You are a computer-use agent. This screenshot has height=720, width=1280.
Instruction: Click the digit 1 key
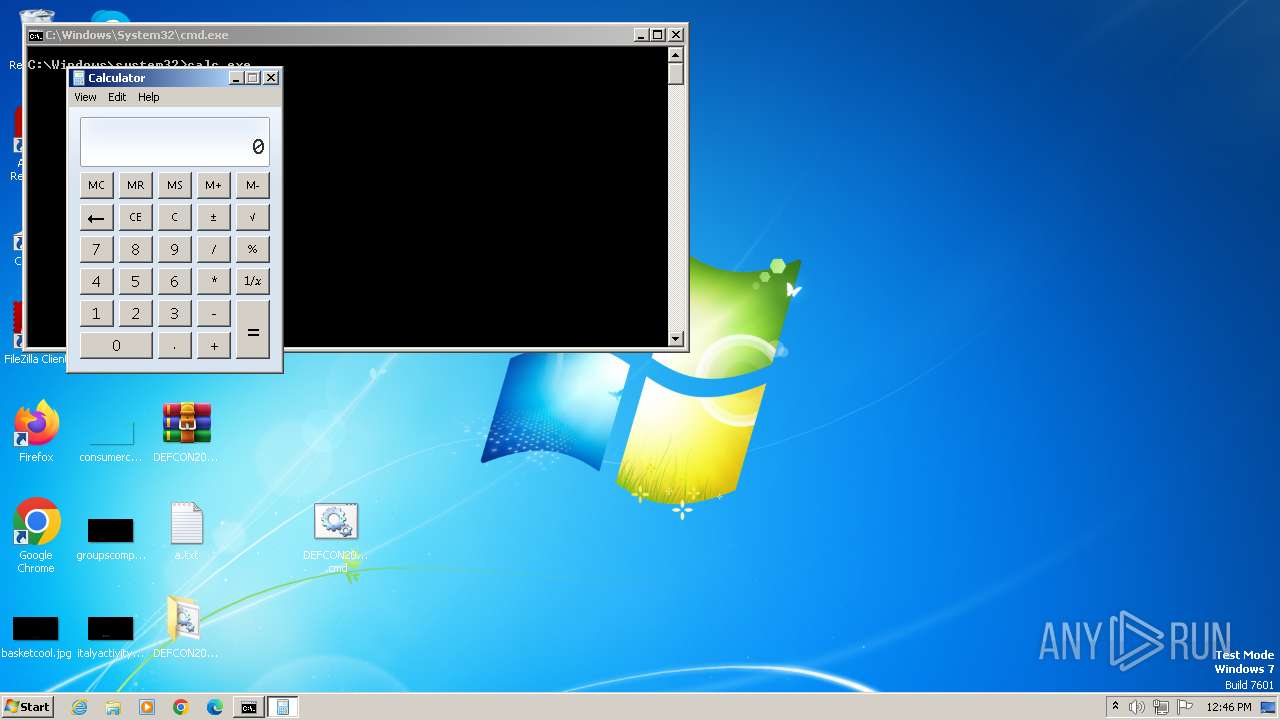pyautogui.click(x=96, y=313)
